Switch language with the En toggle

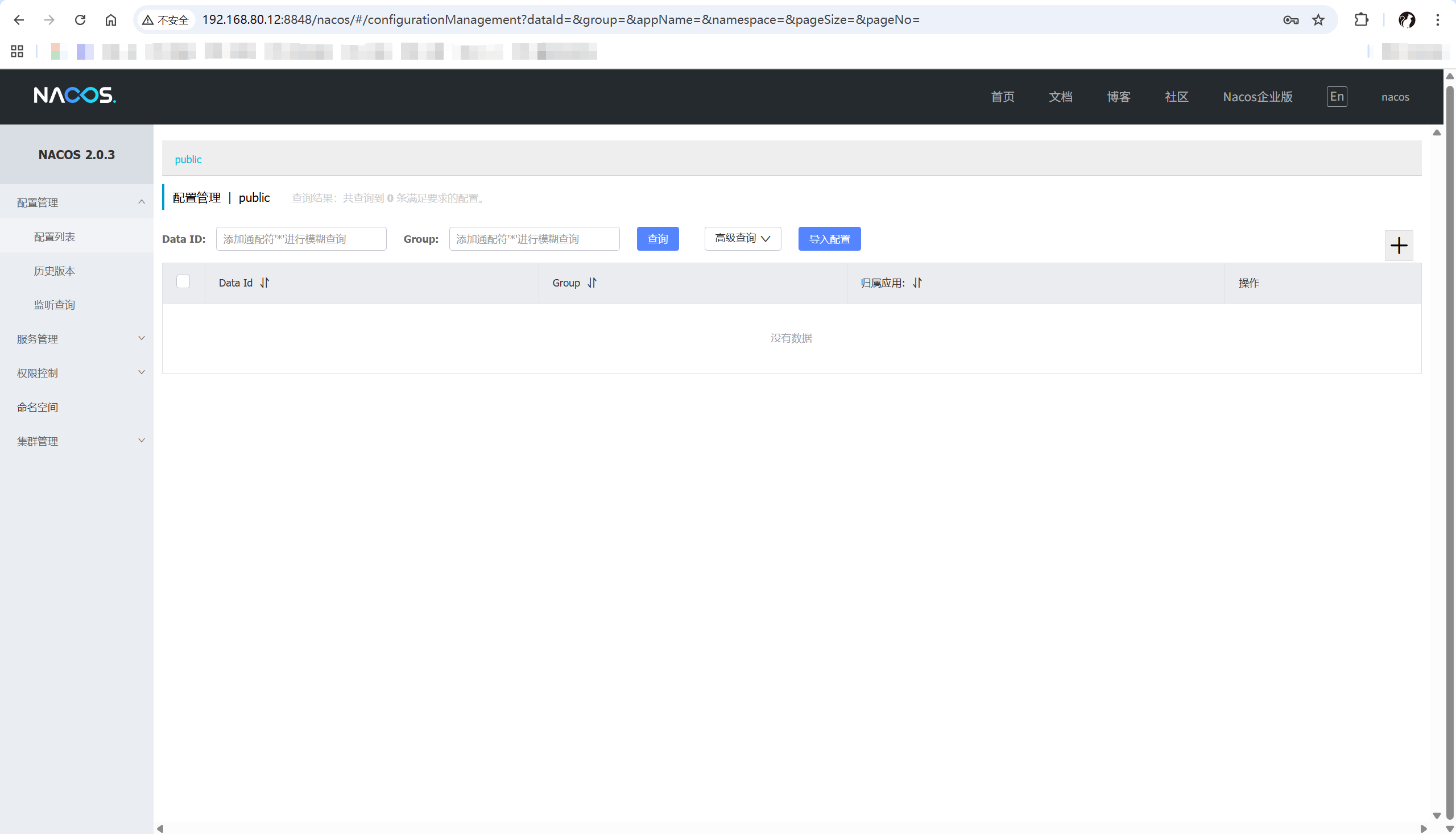(x=1336, y=97)
